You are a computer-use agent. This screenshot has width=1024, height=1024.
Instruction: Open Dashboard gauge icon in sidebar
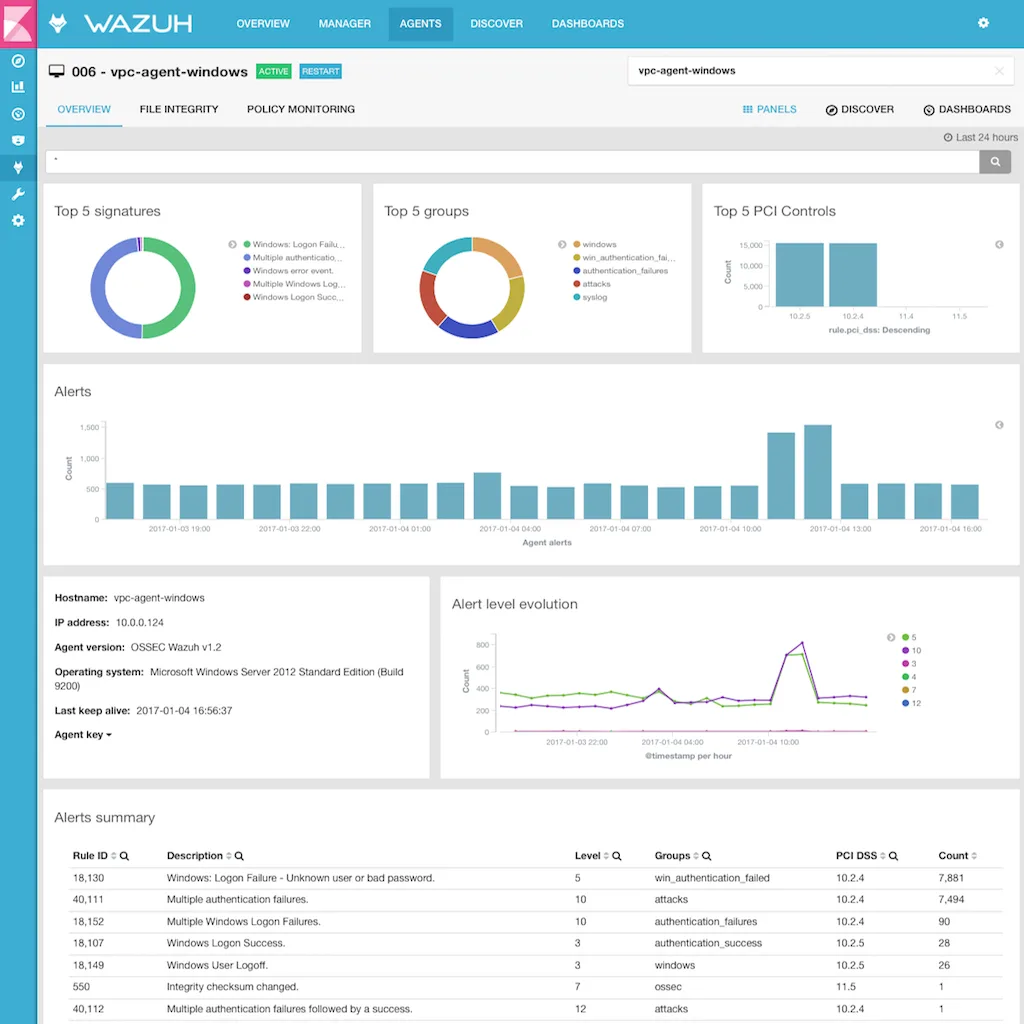pos(18,114)
